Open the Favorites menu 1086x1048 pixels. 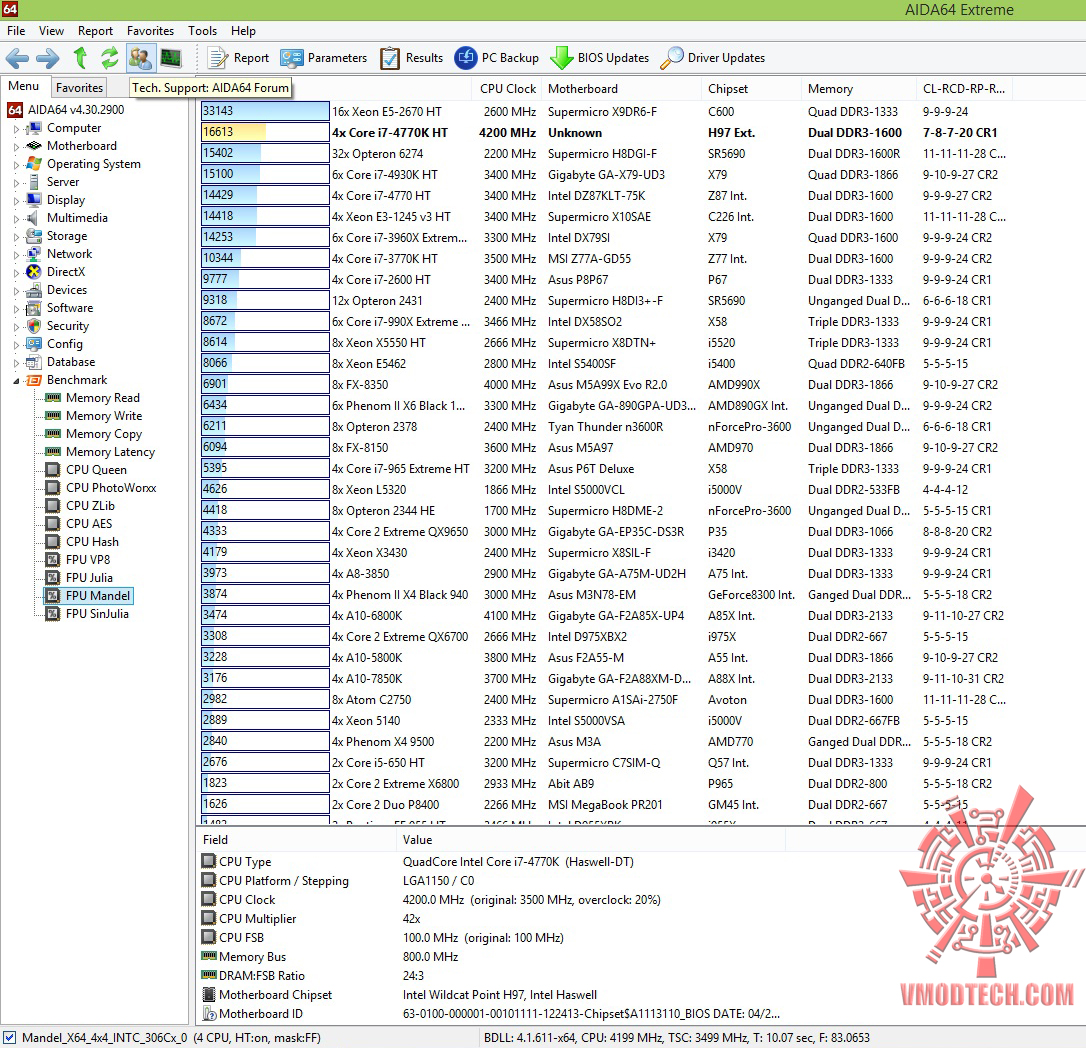pos(150,30)
